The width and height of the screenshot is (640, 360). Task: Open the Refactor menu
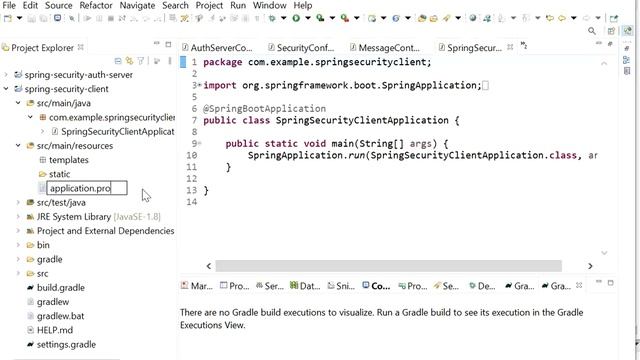tap(96, 6)
